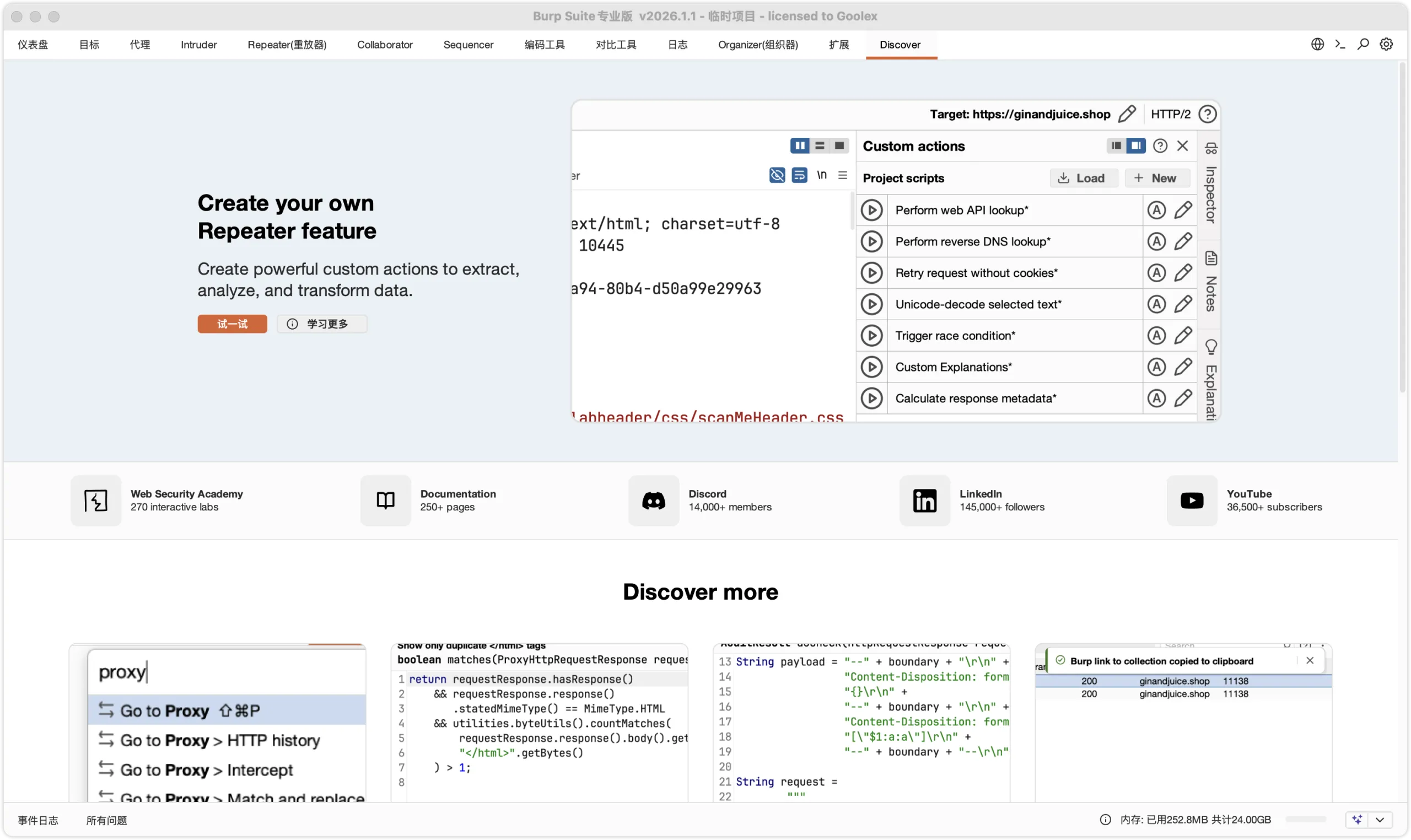Click the memory usage progress bar
Screen dimensions: 1411x840
[x=1307, y=819]
